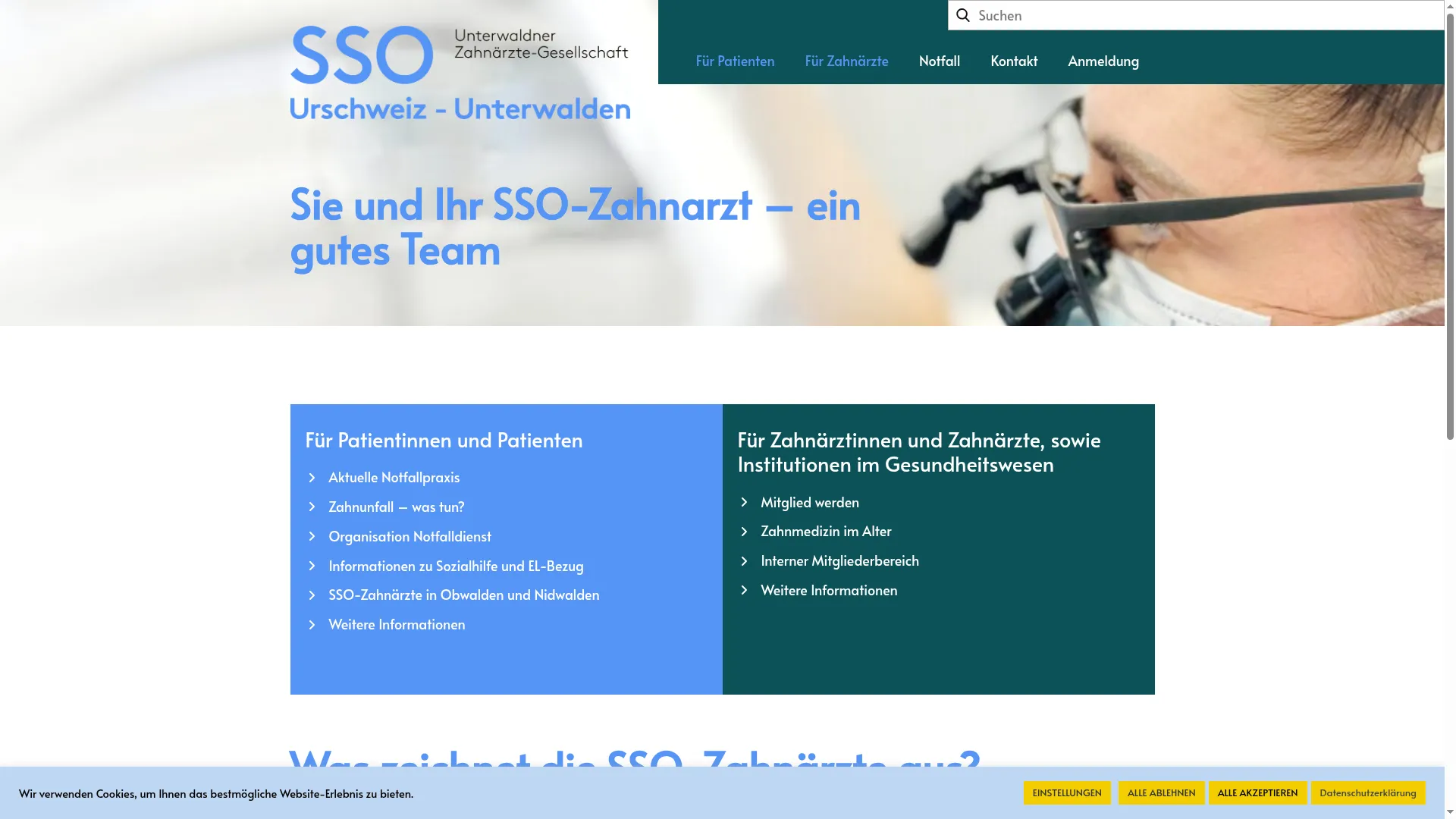
Task: Click heading Für Zahnärztinnen und Zahnärzte
Action: tap(918, 452)
